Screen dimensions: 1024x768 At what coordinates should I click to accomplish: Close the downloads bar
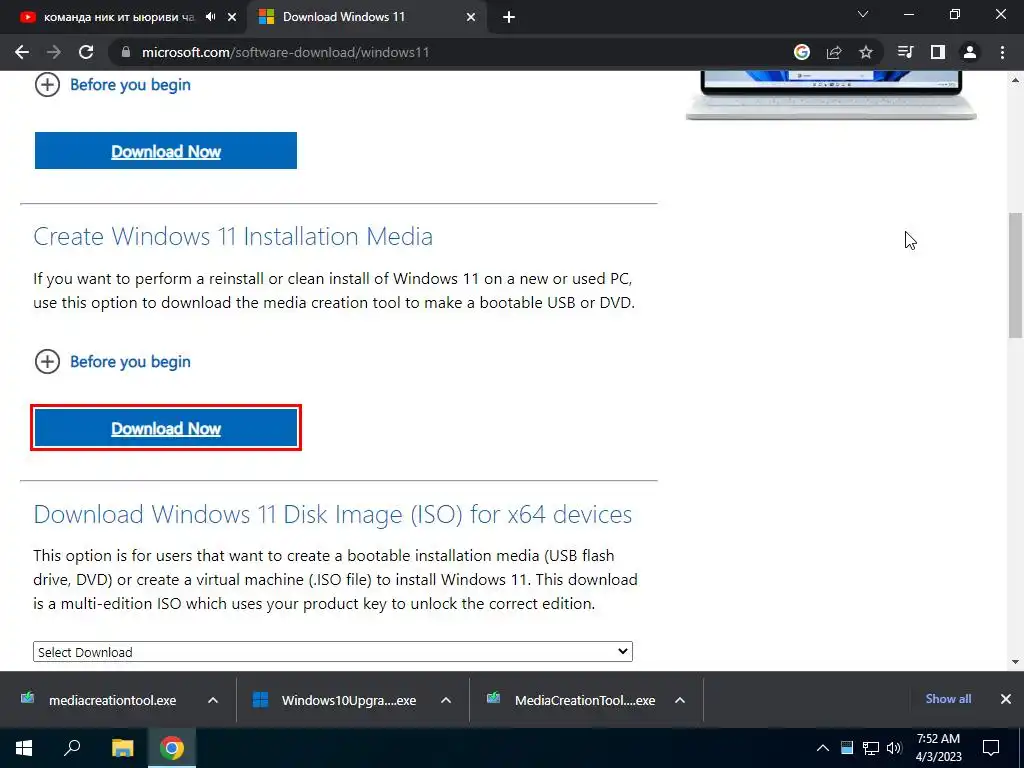point(1006,699)
